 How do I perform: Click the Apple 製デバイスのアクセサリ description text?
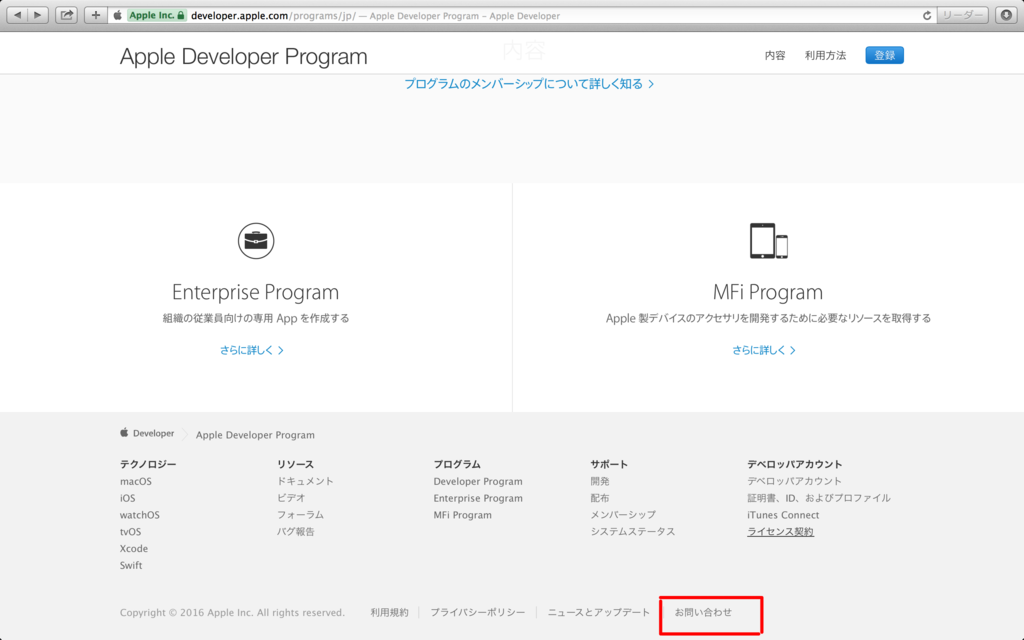(769, 319)
